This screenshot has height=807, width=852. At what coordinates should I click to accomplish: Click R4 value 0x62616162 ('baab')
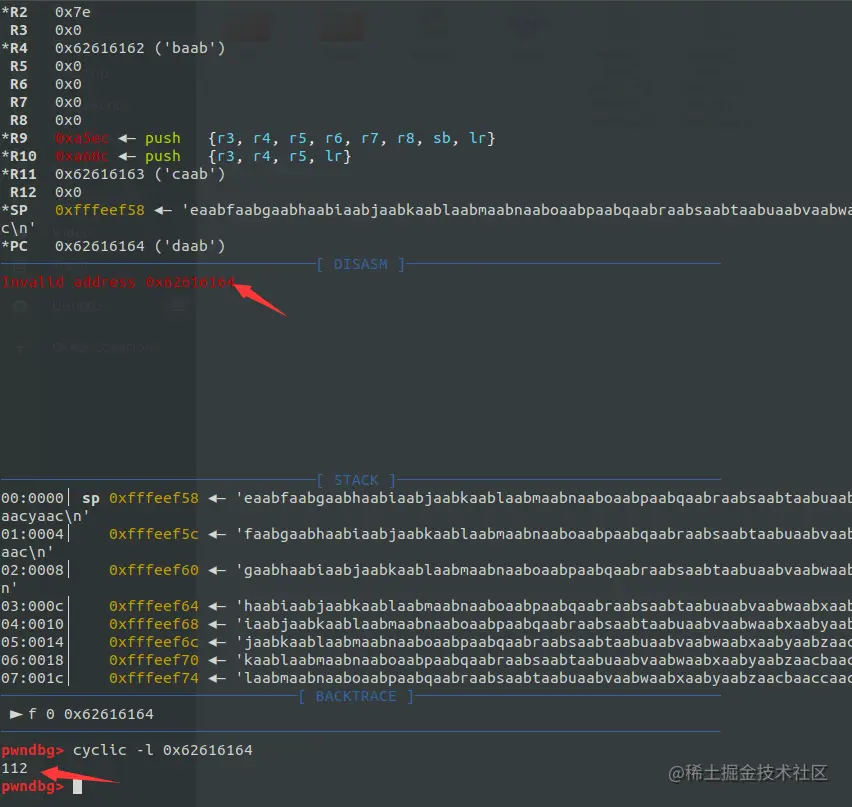point(140,48)
